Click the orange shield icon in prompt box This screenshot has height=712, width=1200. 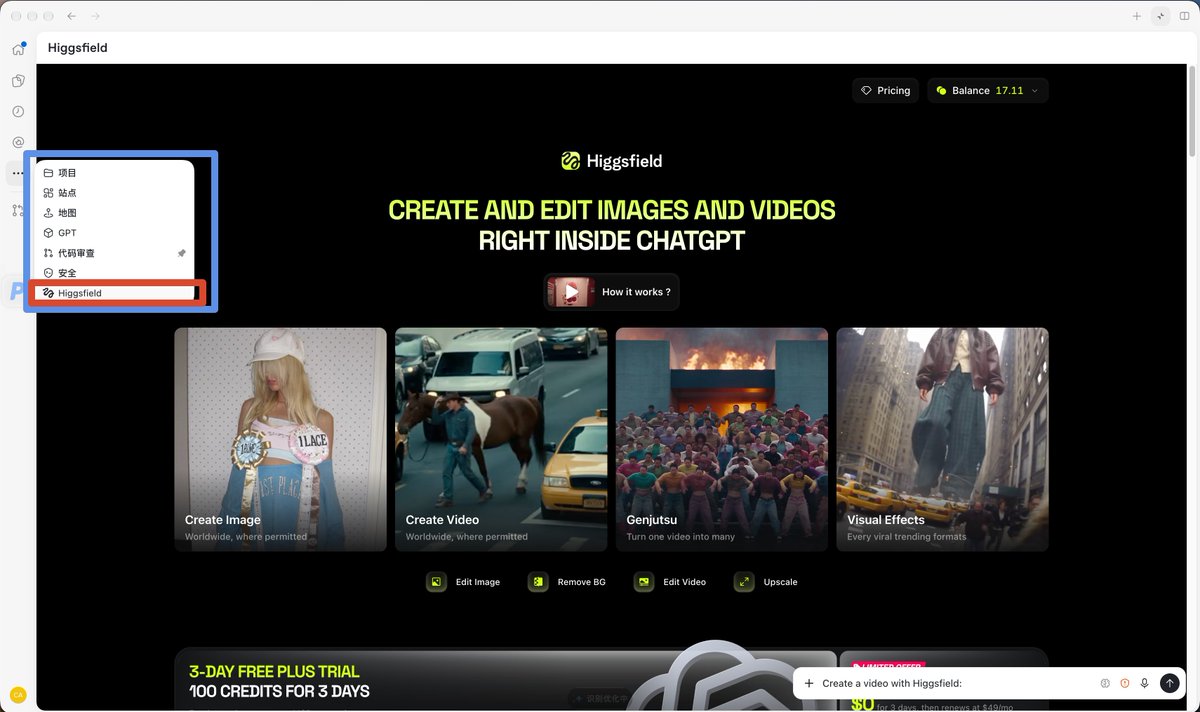pyautogui.click(x=1125, y=683)
